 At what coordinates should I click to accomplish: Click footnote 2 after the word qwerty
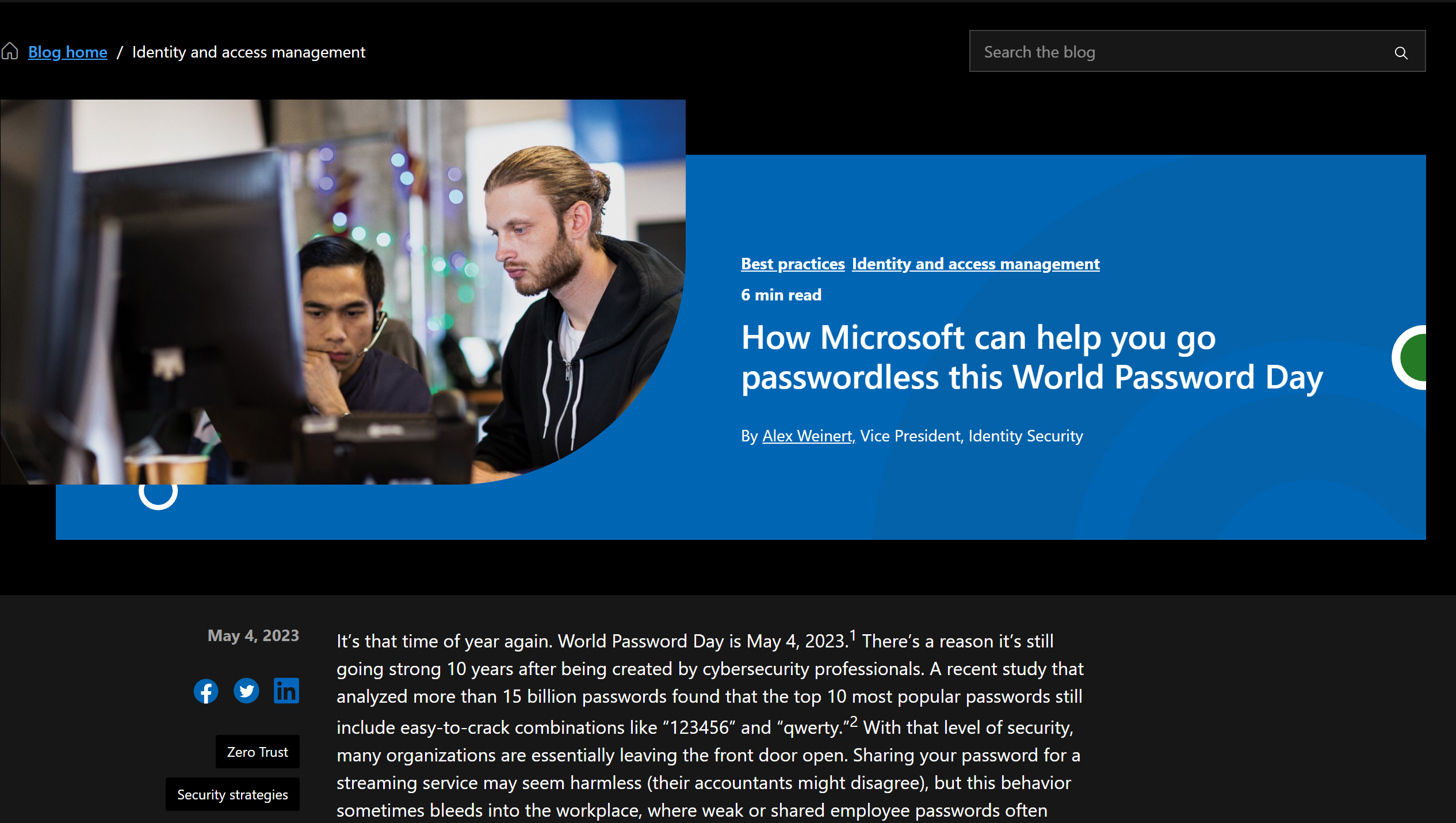[854, 721]
